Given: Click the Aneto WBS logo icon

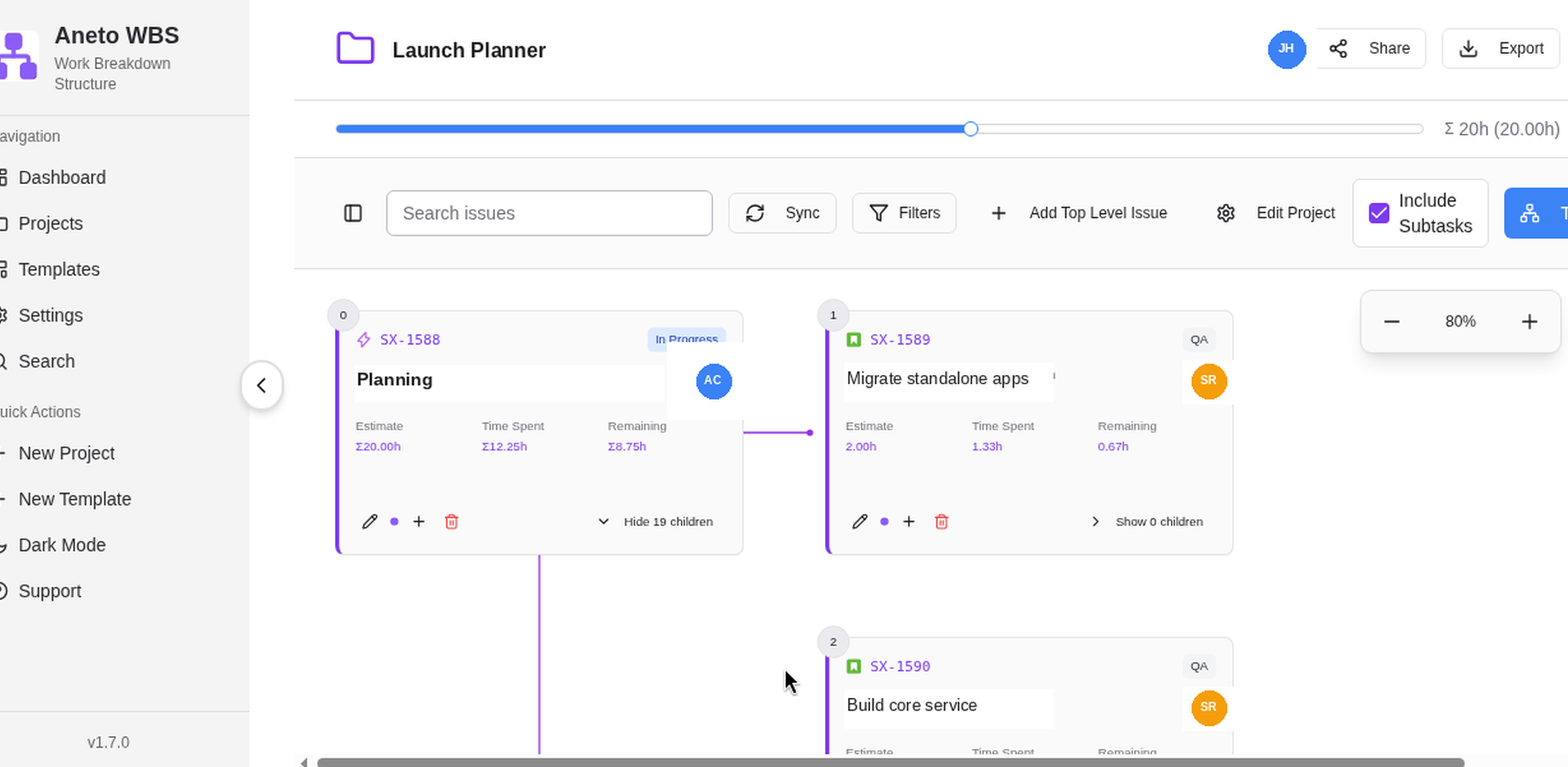Looking at the screenshot, I should [19, 55].
